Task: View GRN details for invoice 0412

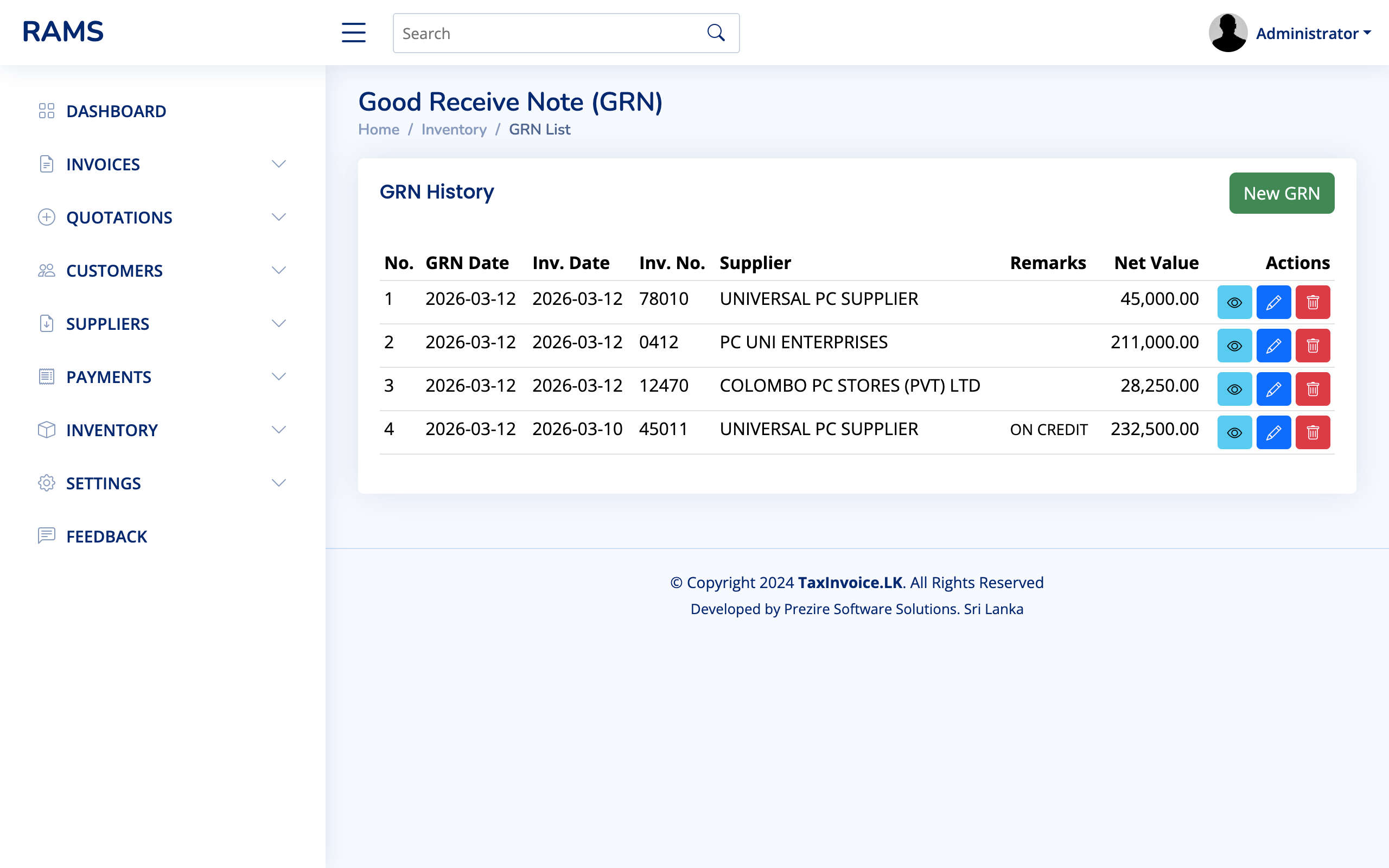Action: click(1234, 346)
